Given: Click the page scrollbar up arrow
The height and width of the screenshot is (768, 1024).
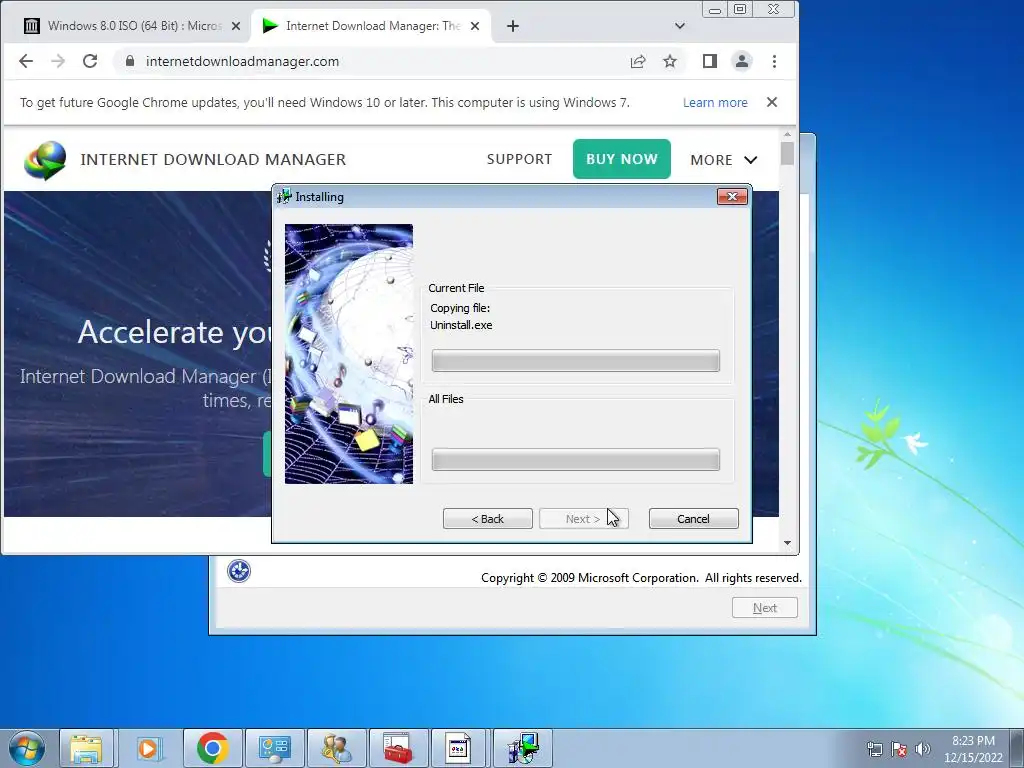Looking at the screenshot, I should tap(787, 134).
